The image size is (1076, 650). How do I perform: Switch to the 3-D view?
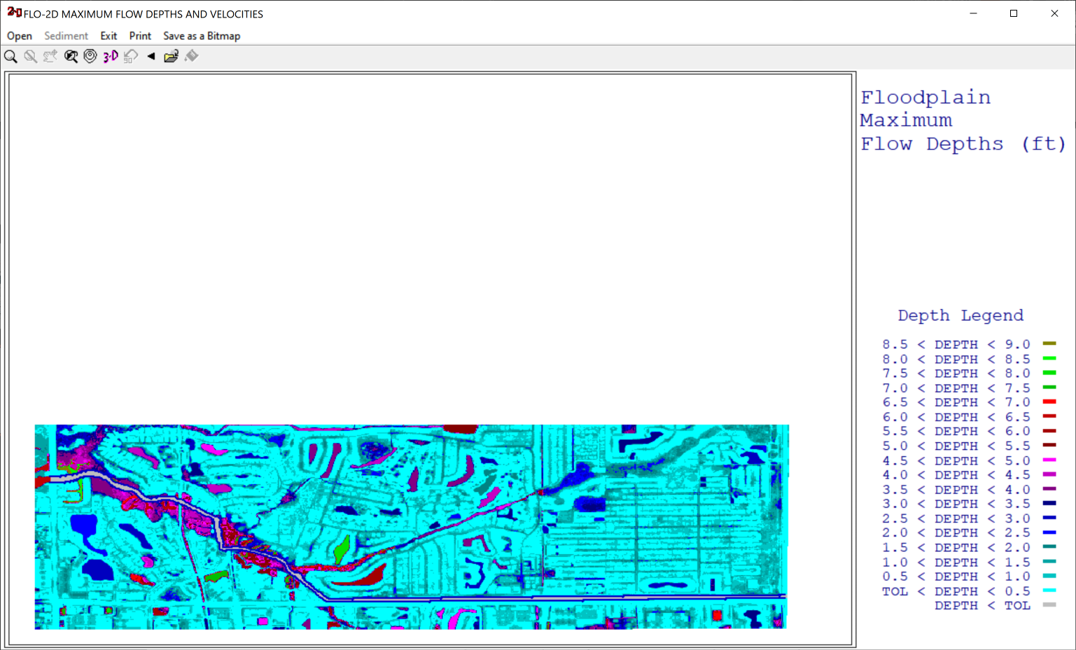pyautogui.click(x=110, y=57)
